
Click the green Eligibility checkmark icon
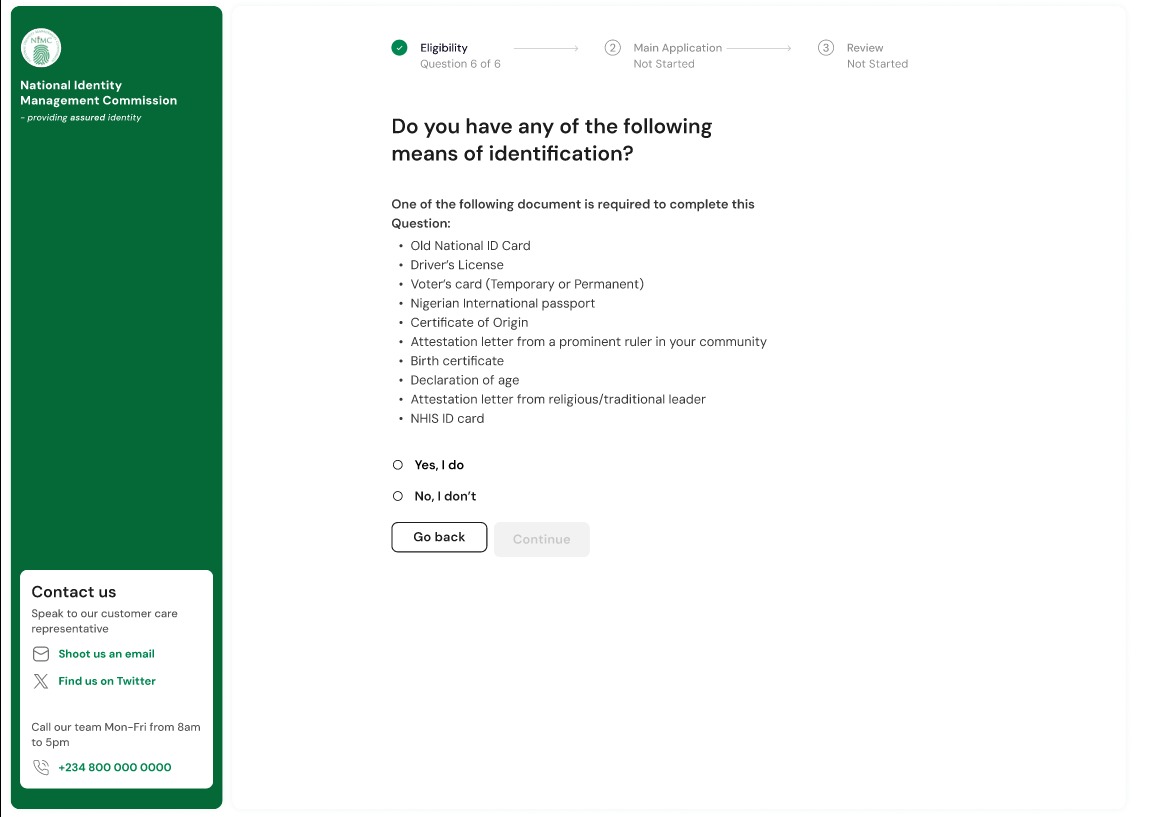click(x=400, y=48)
